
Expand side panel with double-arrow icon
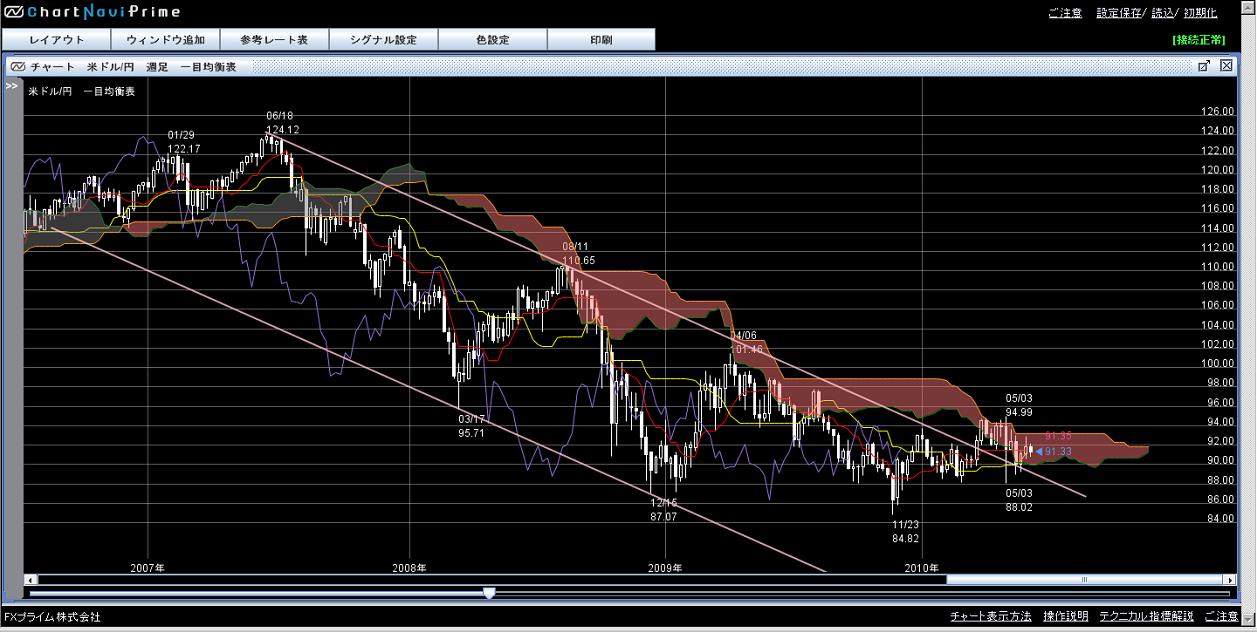[12, 87]
